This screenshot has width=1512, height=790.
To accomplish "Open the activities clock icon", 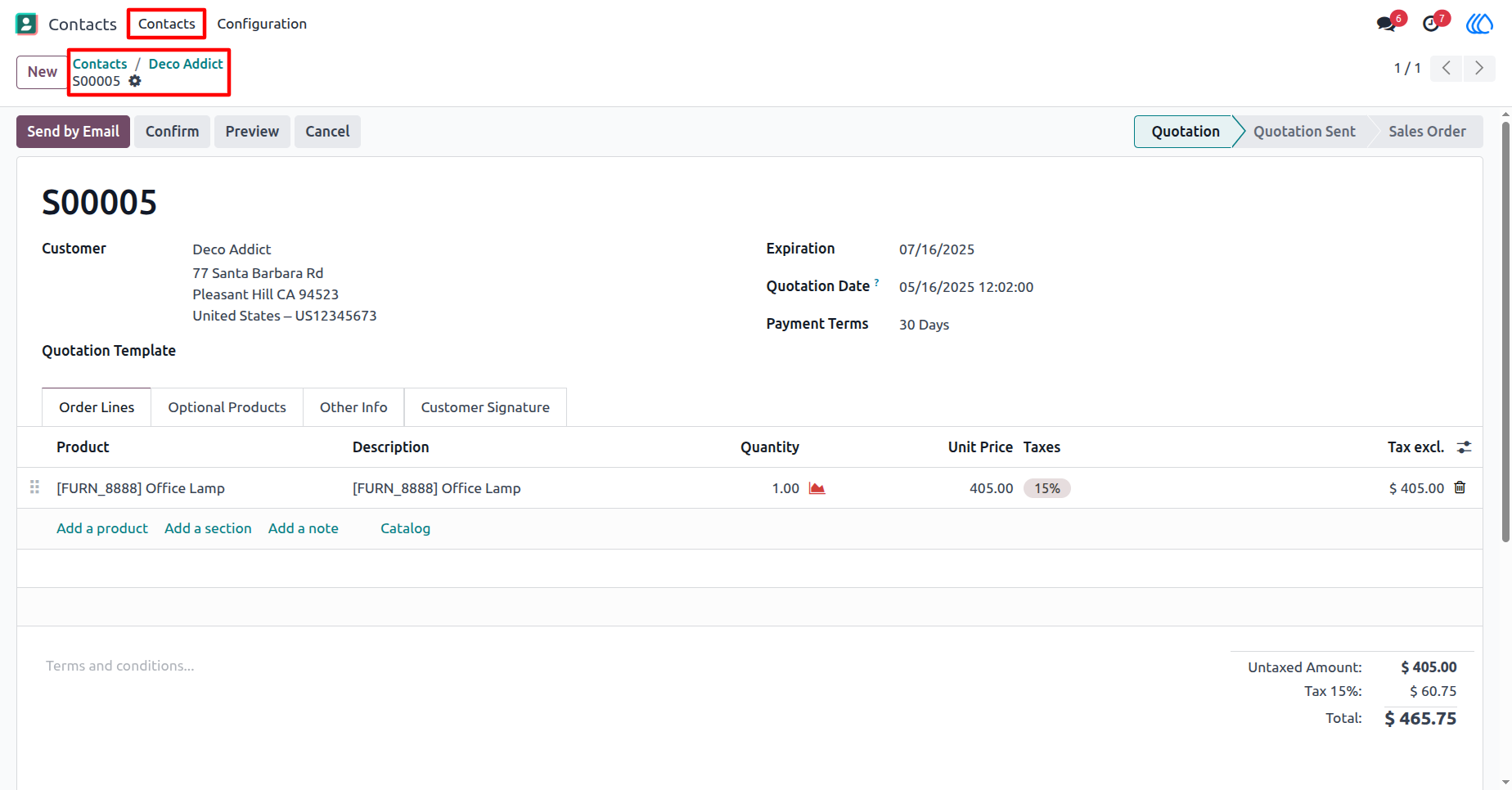I will tap(1431, 24).
